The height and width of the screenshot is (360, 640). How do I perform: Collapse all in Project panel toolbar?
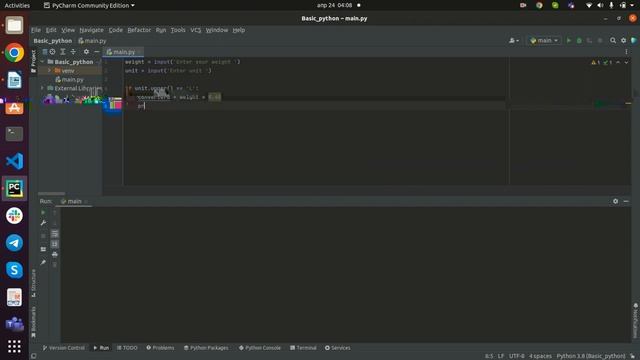(x=73, y=52)
